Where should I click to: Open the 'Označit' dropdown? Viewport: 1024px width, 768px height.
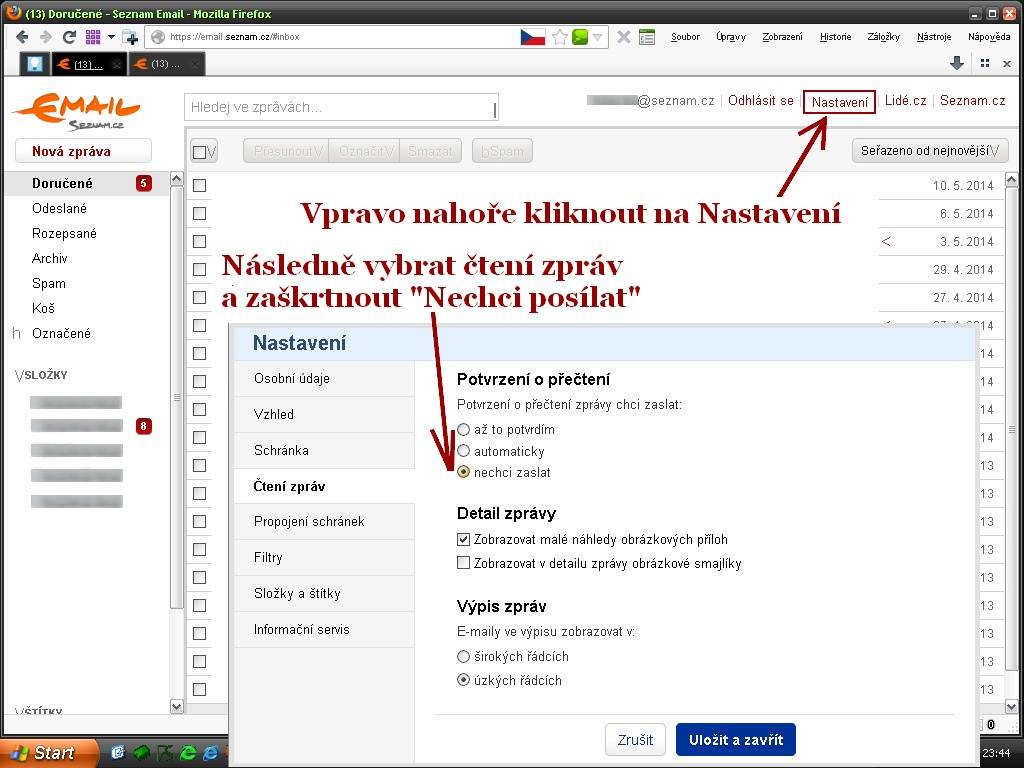(x=364, y=152)
